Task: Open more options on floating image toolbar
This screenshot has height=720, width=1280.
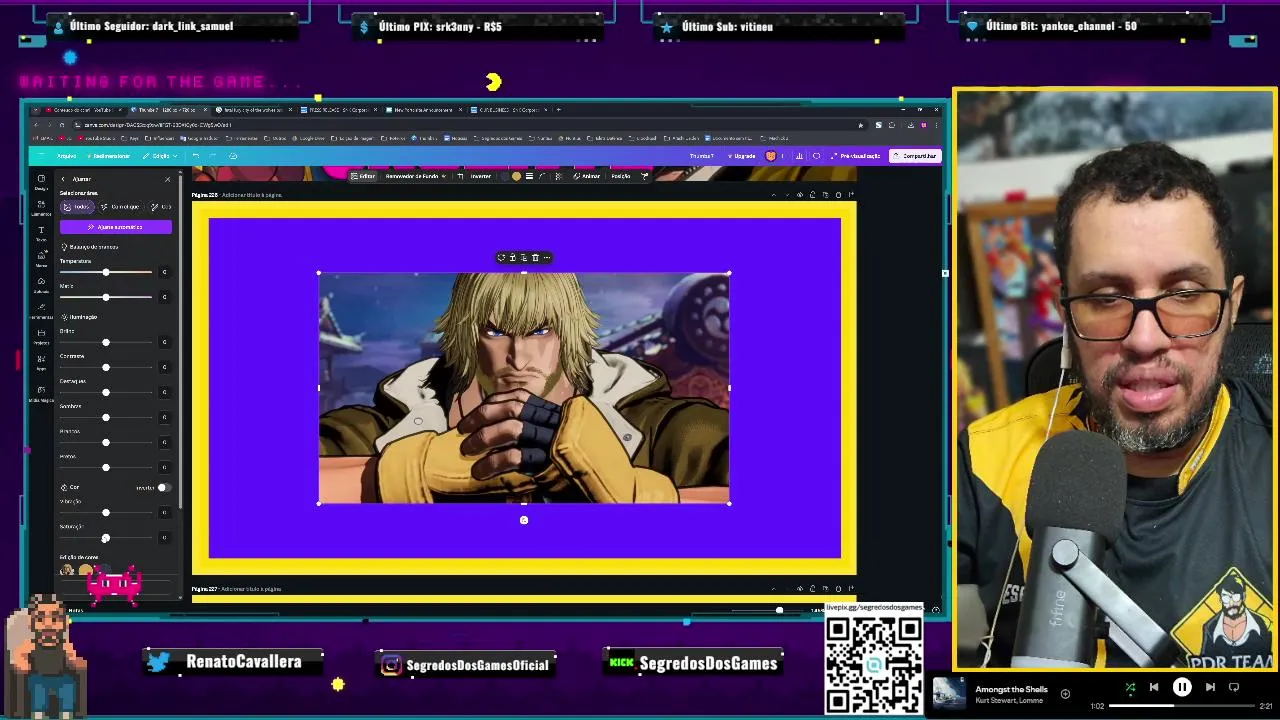Action: pos(547,257)
